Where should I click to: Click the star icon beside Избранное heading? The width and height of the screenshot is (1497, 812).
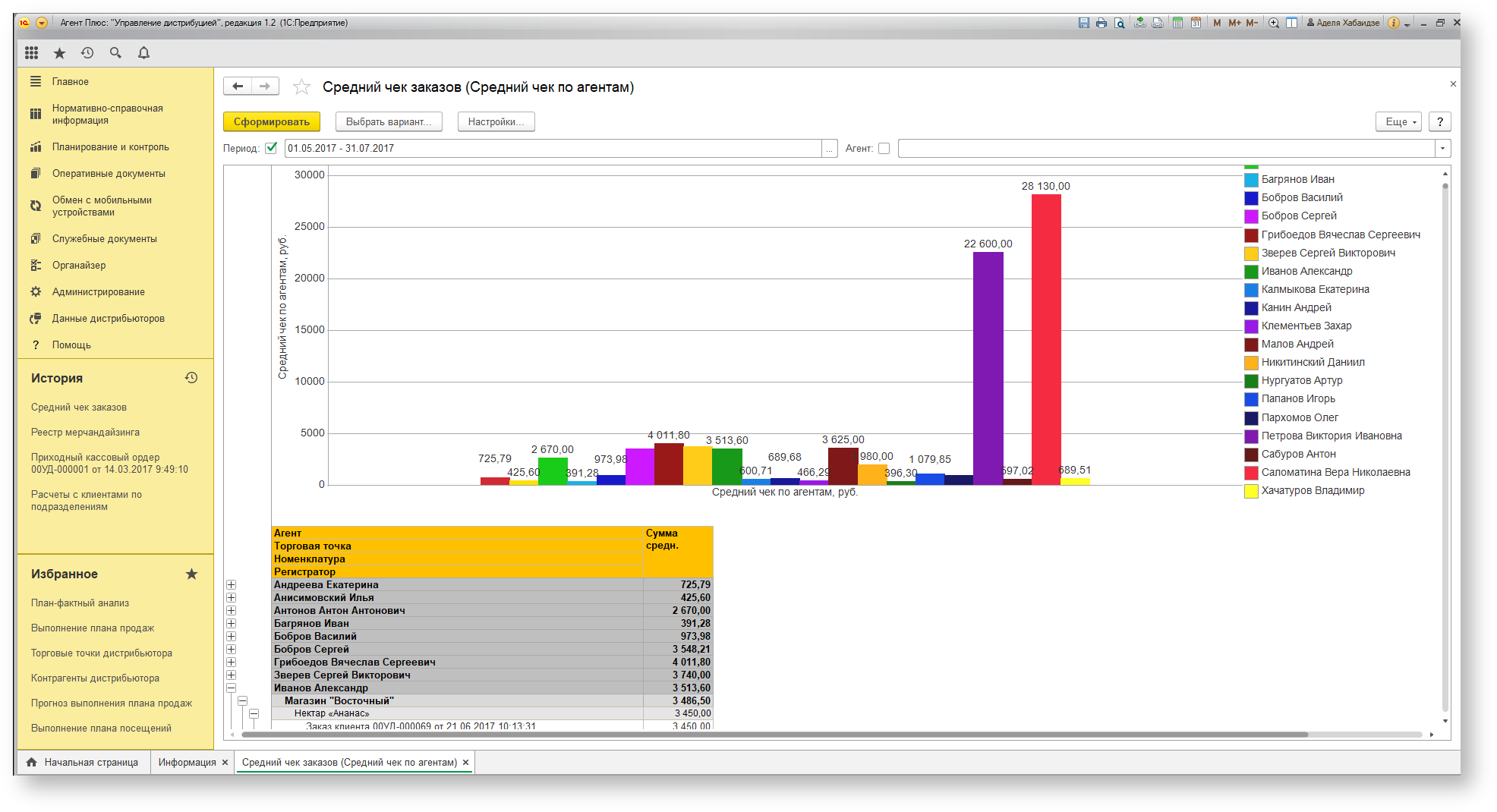click(x=191, y=574)
